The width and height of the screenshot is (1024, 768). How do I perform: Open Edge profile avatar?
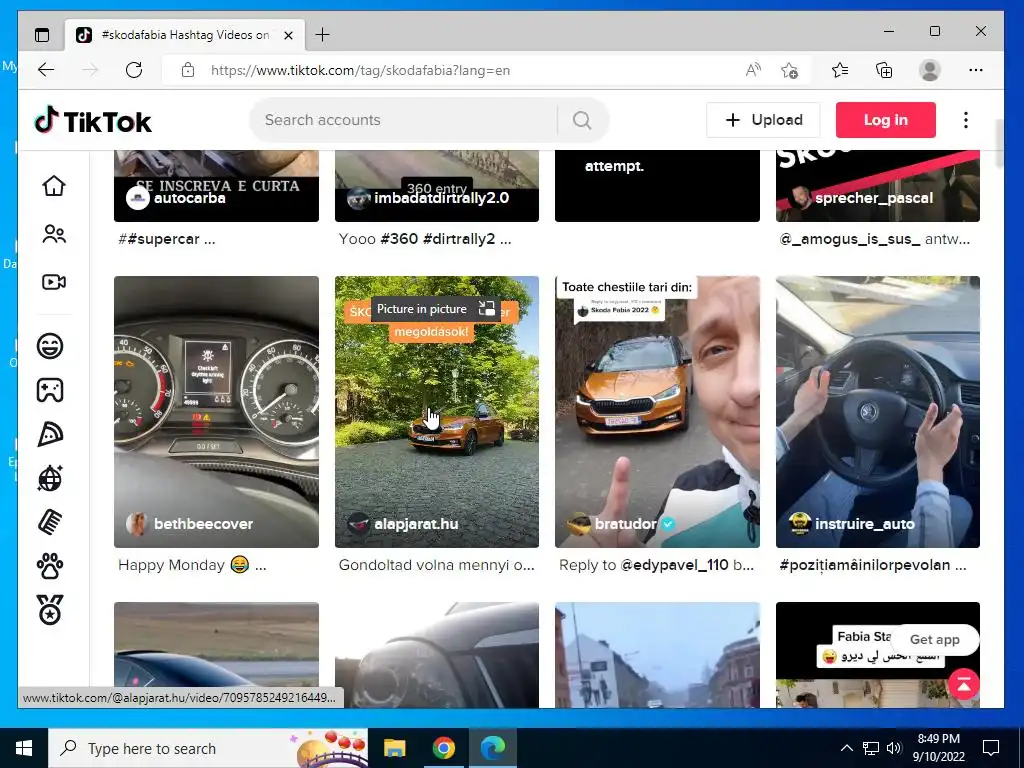point(929,70)
